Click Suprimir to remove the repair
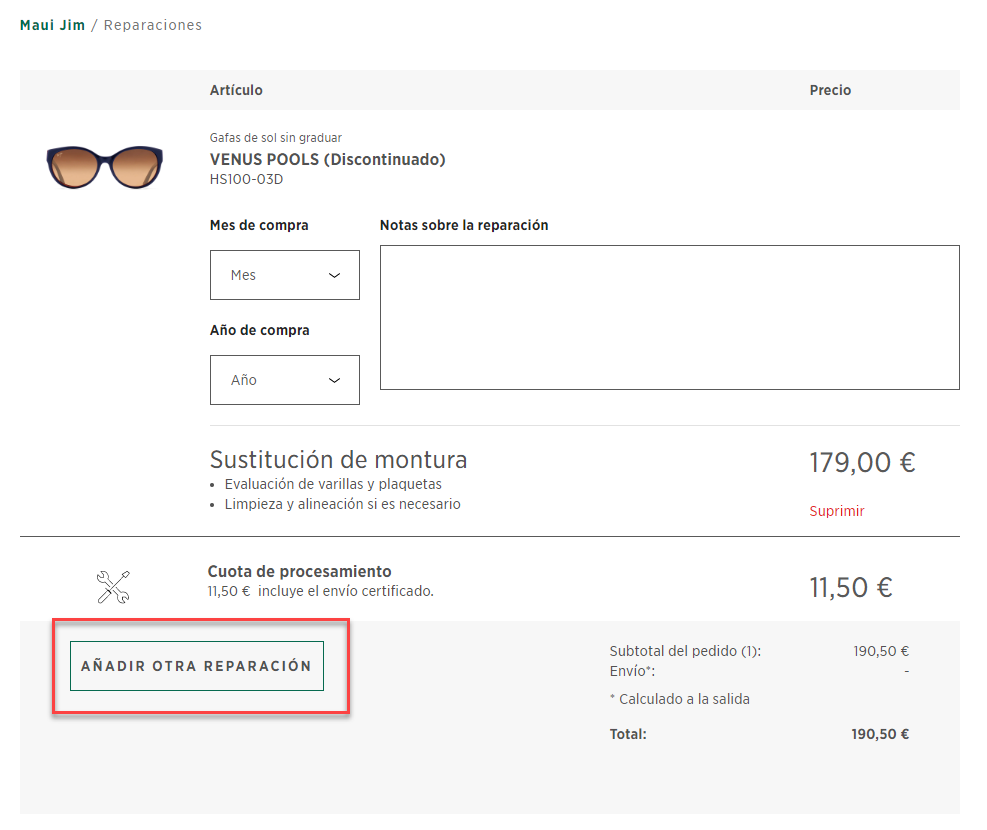The width and height of the screenshot is (987, 830). click(837, 511)
